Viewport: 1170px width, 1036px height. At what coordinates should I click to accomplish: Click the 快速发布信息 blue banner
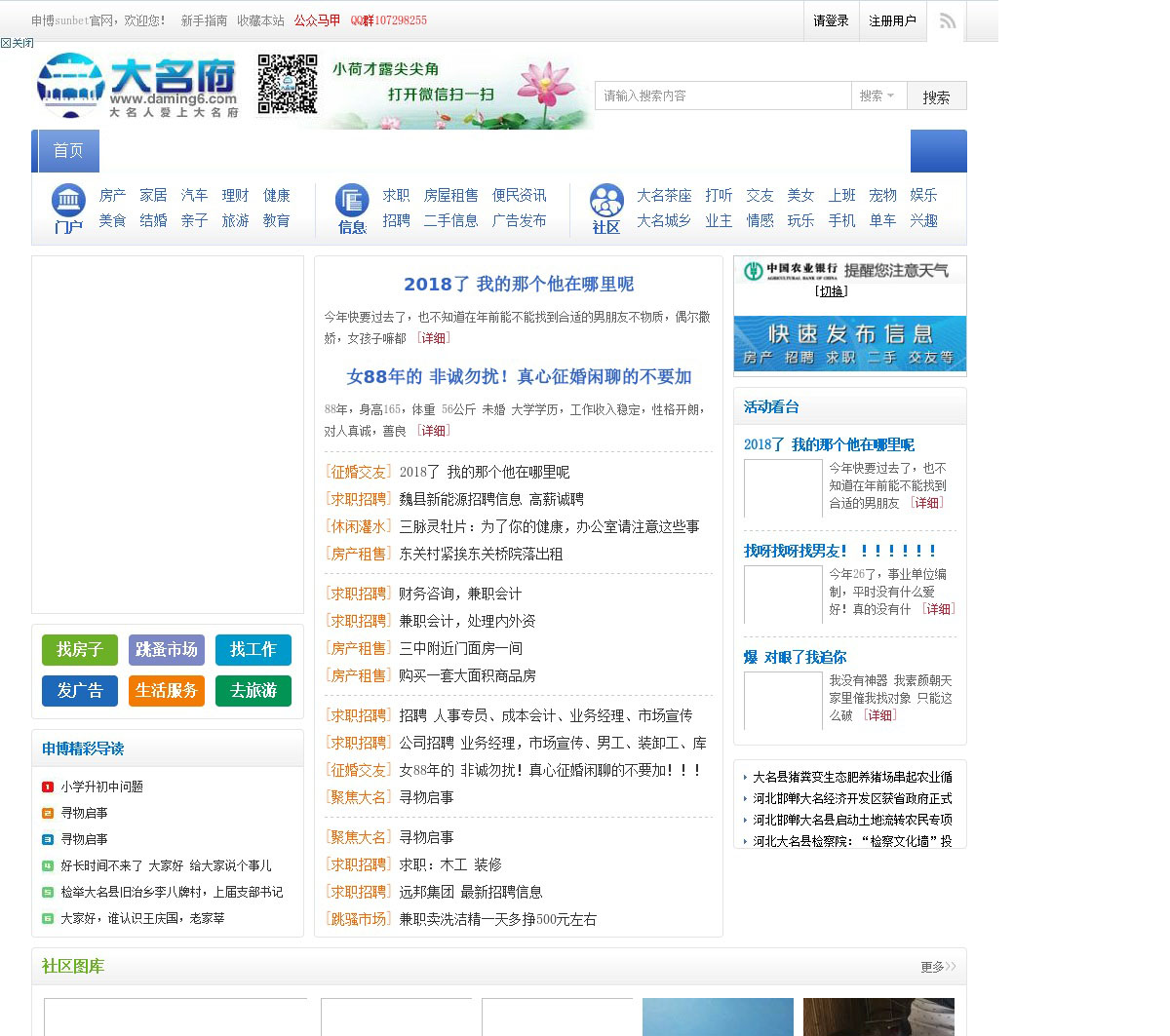pos(849,343)
